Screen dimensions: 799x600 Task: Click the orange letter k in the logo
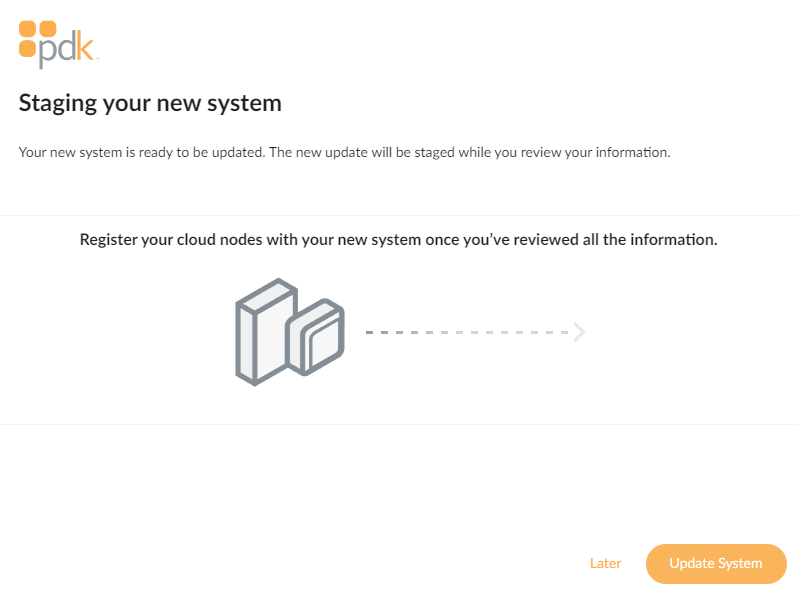85,46
